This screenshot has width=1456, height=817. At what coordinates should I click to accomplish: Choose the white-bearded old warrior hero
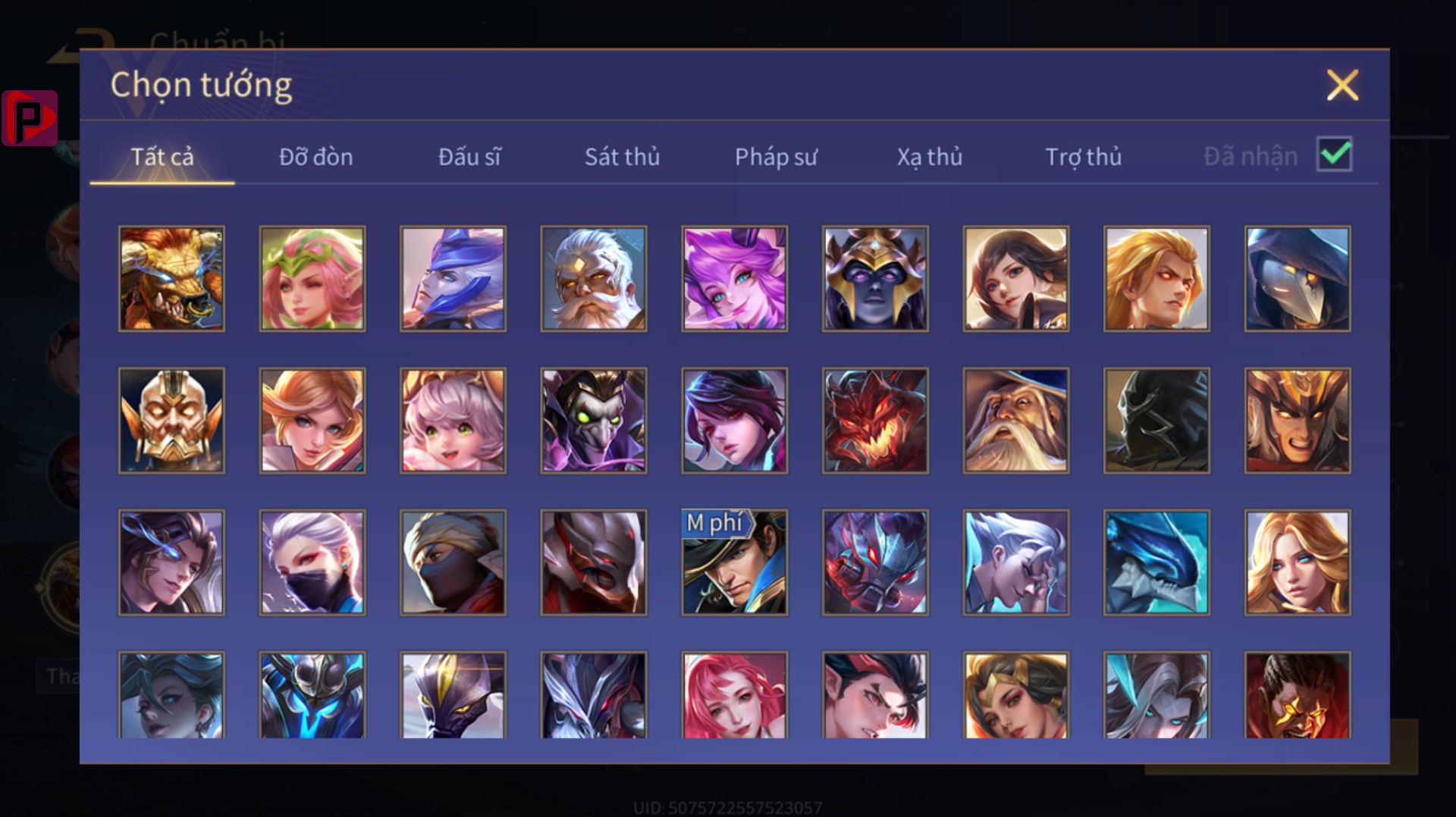(x=594, y=279)
